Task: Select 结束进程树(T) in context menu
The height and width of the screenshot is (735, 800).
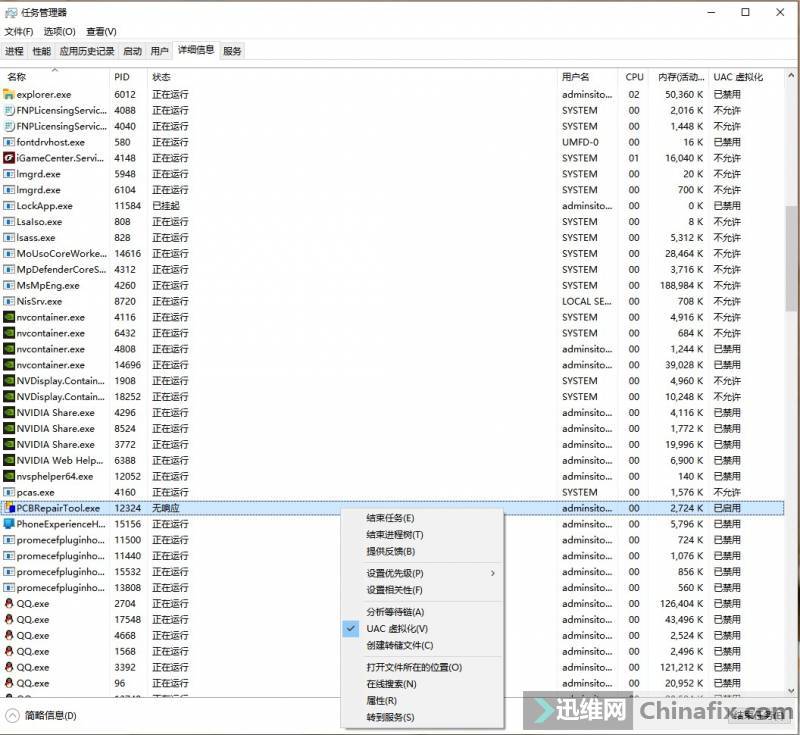Action: [422, 535]
